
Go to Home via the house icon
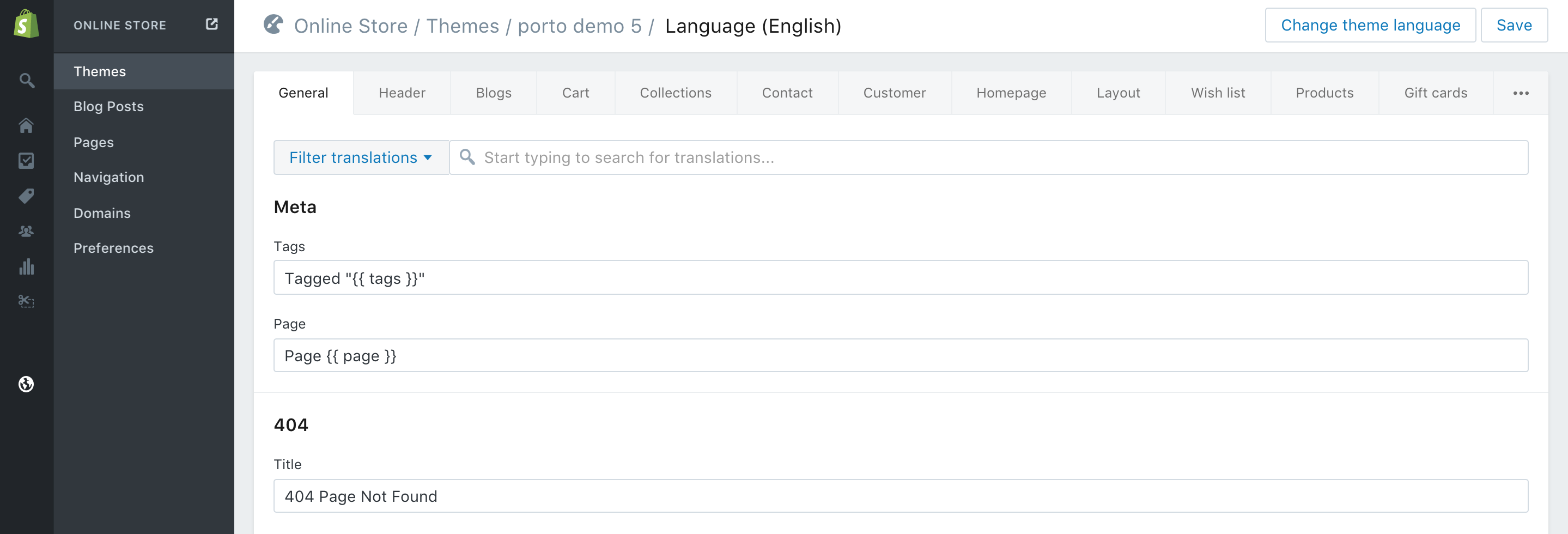click(26, 125)
